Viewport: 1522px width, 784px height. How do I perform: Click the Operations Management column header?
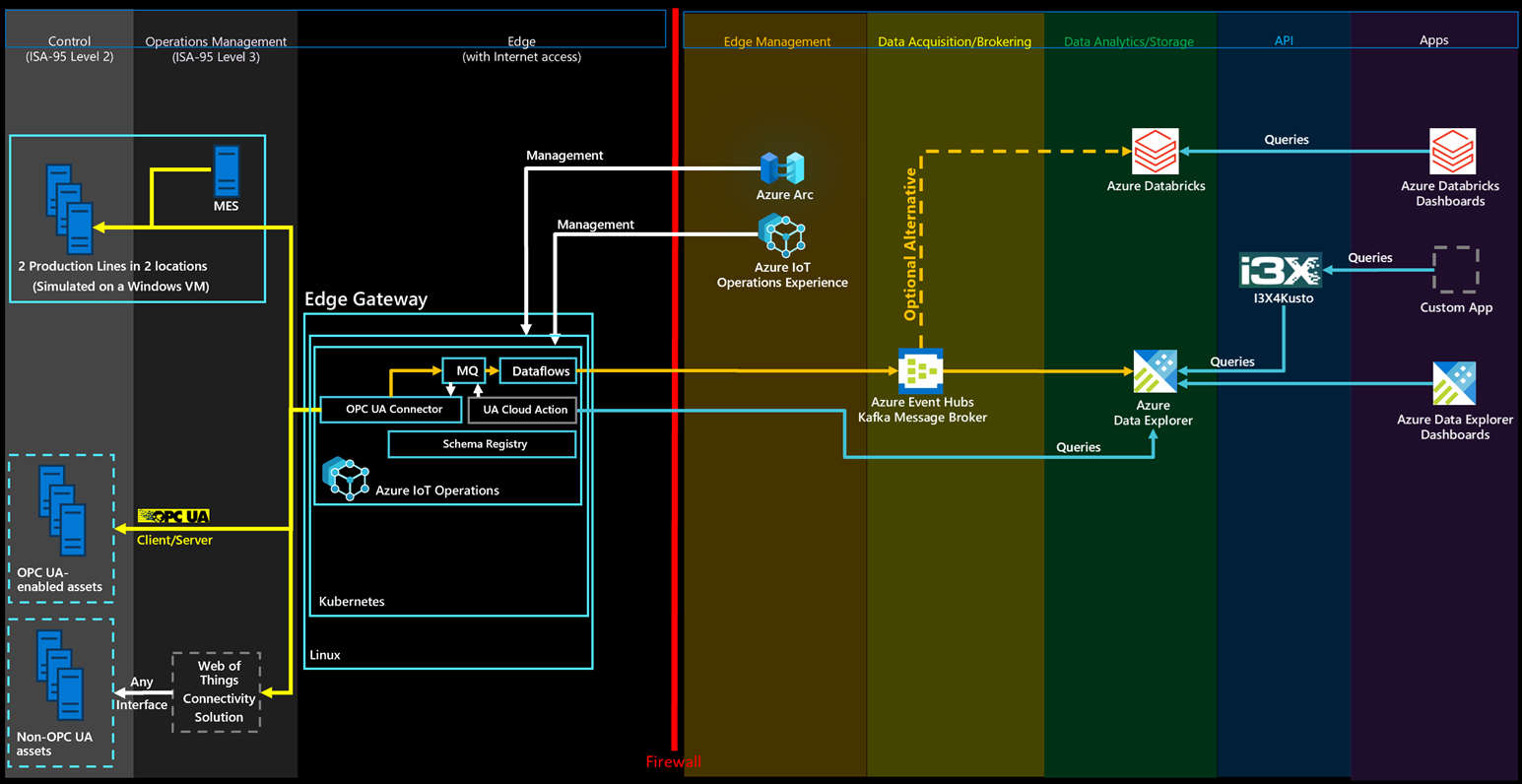point(216,49)
